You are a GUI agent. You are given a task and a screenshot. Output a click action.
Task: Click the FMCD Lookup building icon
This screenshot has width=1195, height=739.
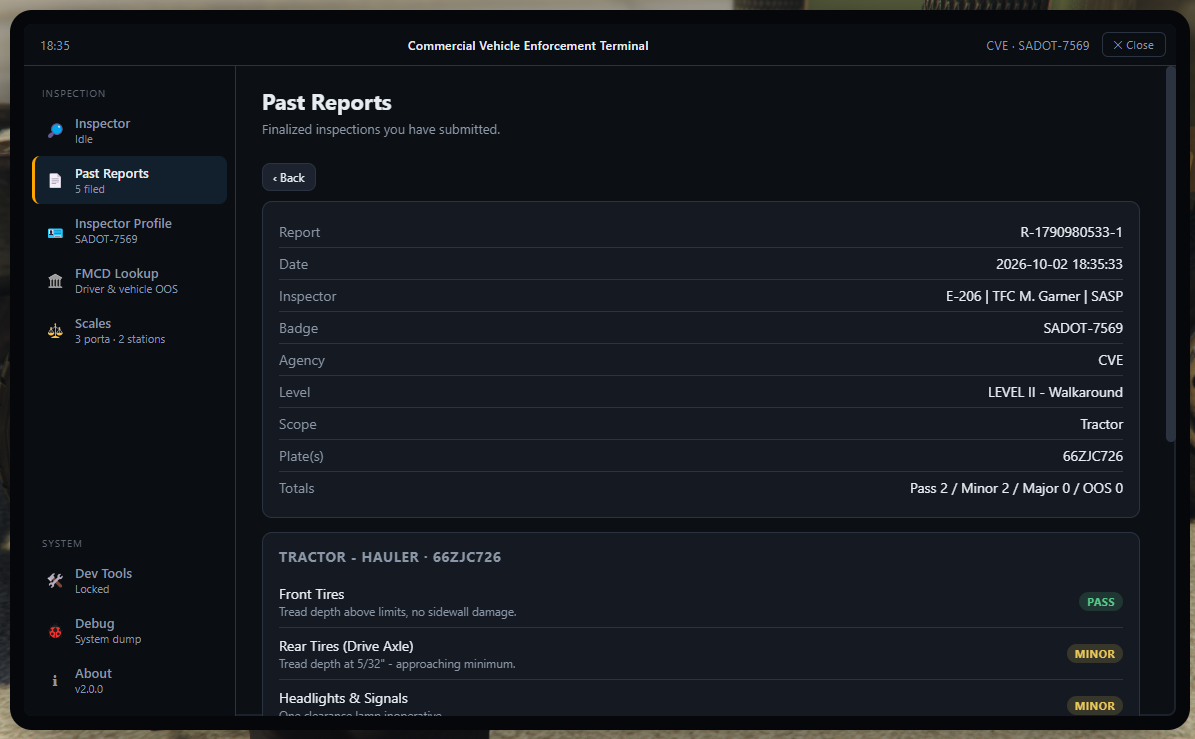point(55,281)
